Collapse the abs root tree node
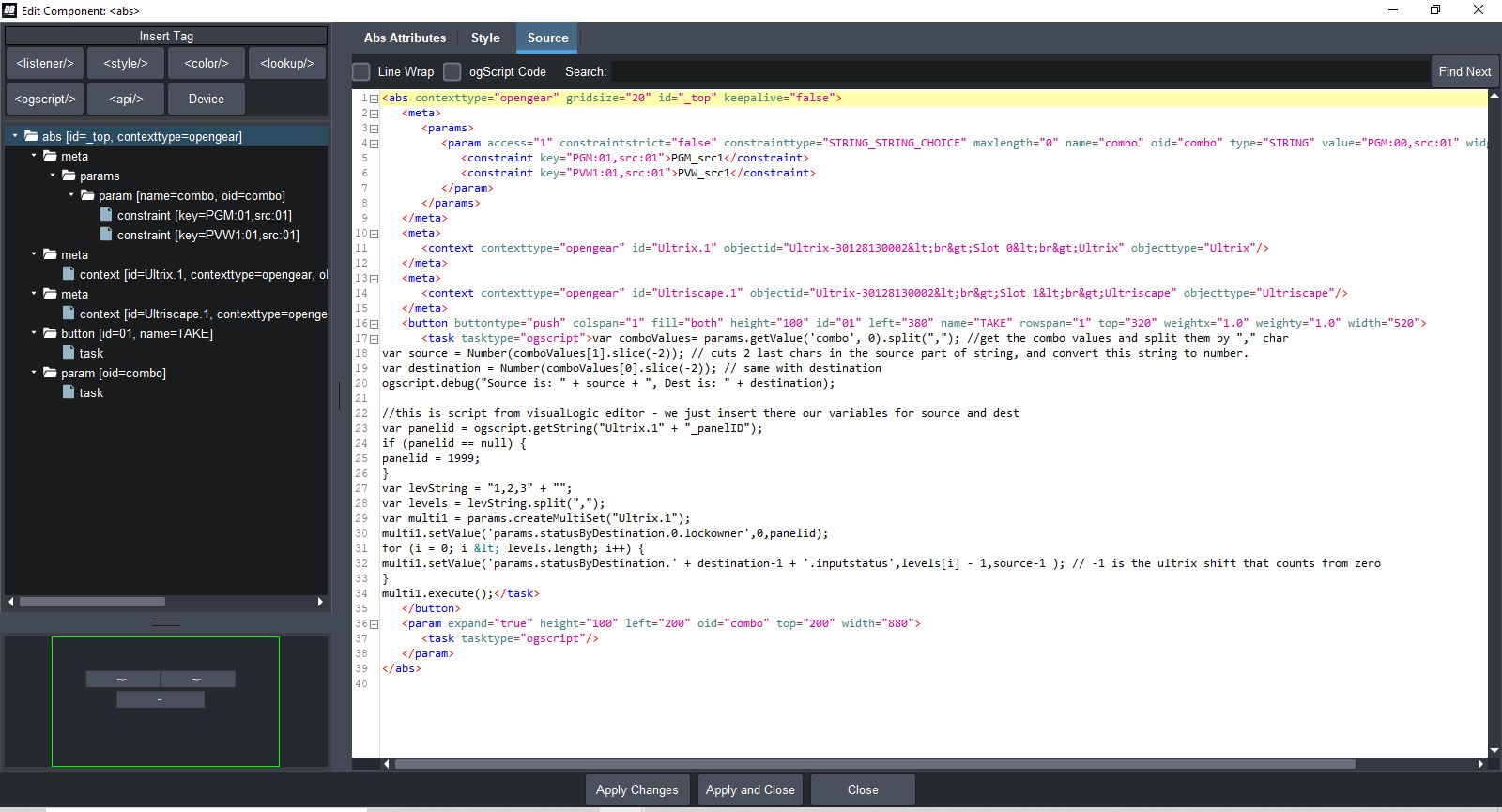 tap(15, 136)
